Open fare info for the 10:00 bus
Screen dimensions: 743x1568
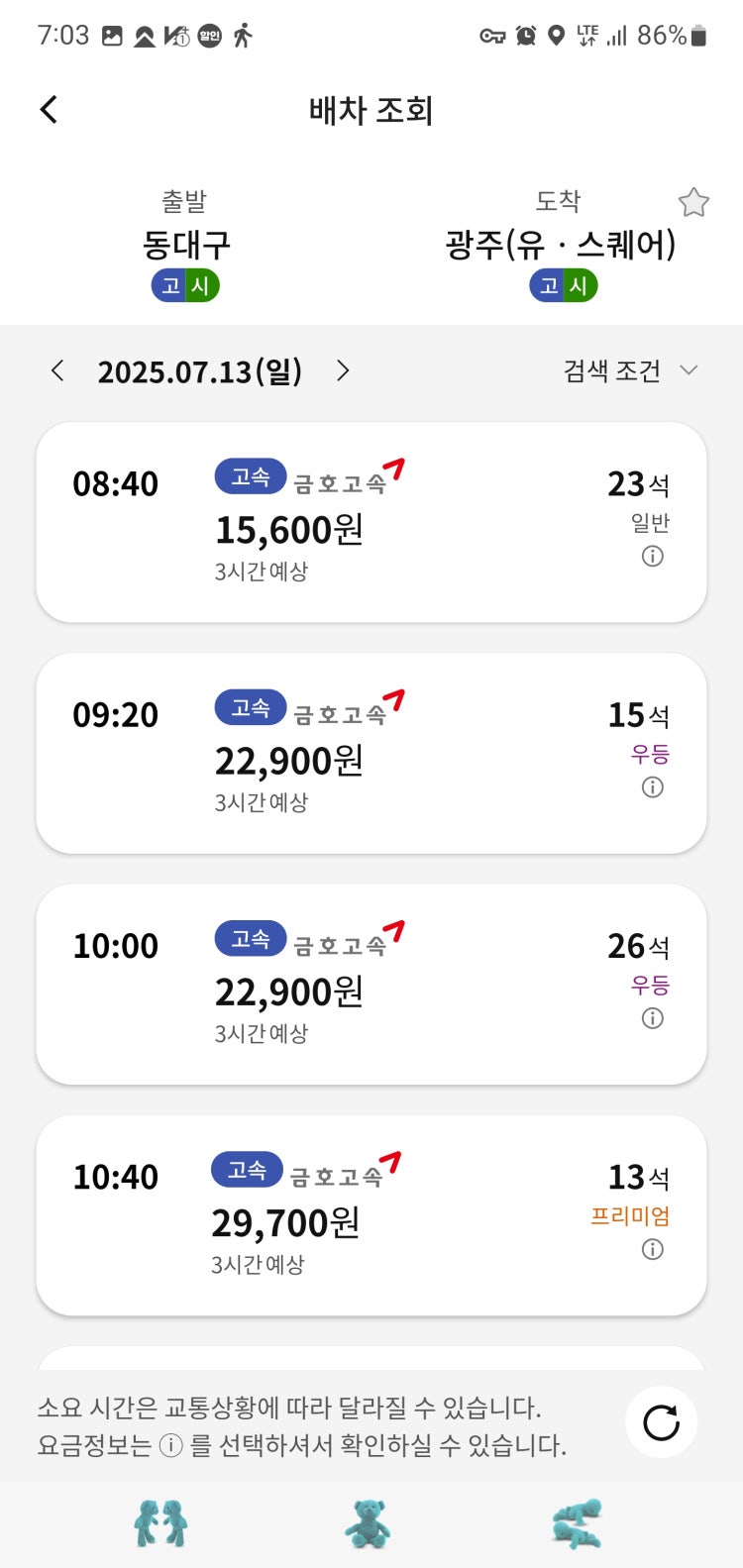[x=652, y=1017]
